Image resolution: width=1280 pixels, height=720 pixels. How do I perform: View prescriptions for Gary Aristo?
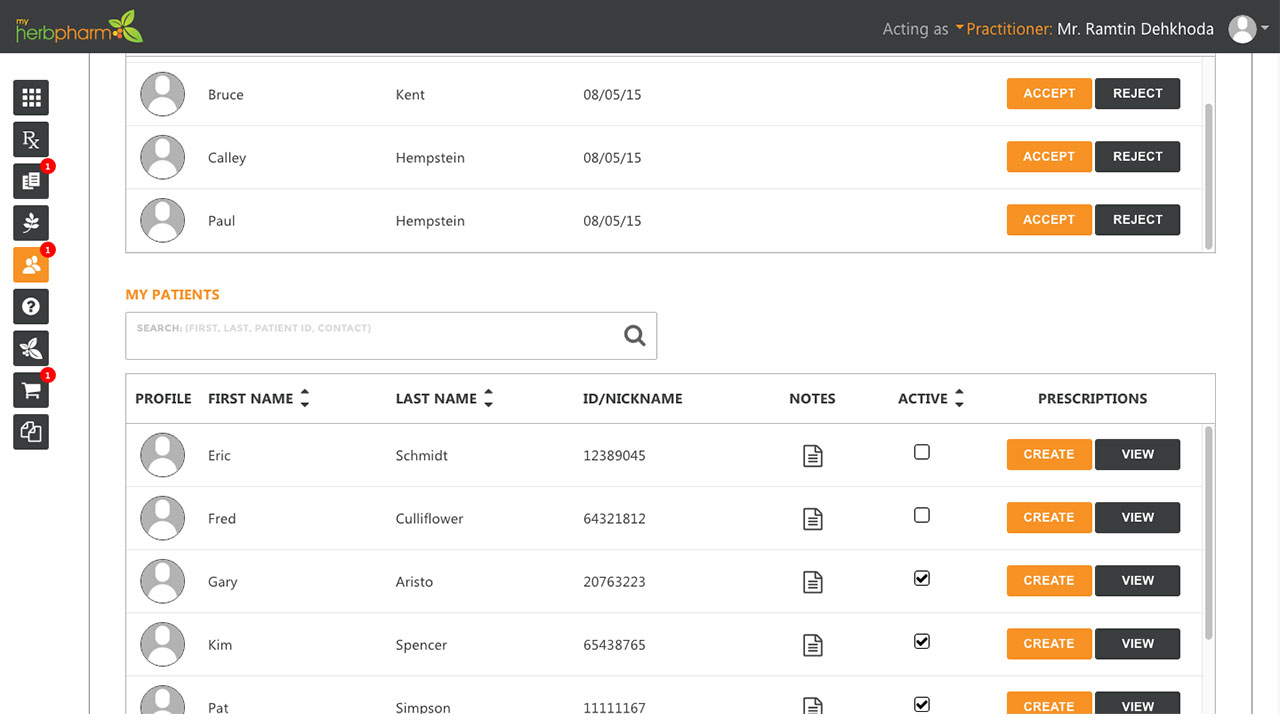1138,580
